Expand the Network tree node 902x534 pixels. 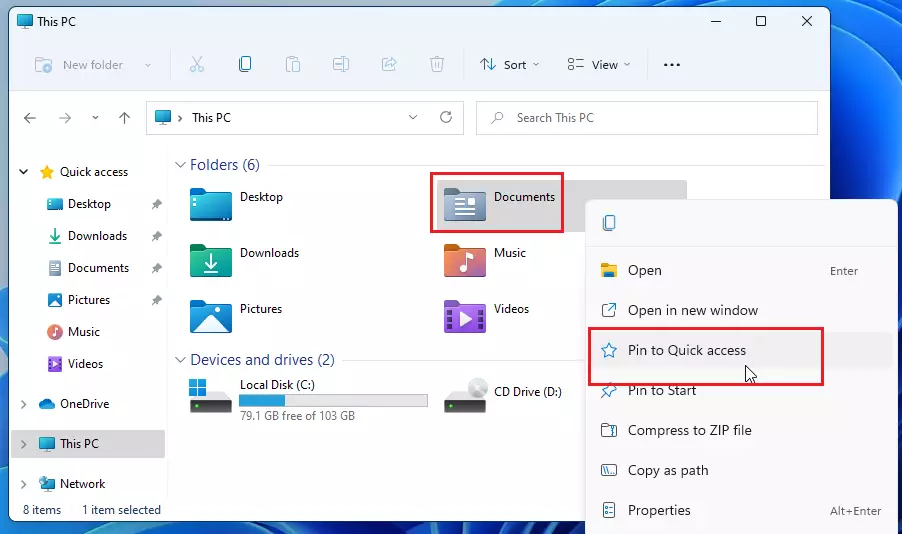tap(24, 484)
